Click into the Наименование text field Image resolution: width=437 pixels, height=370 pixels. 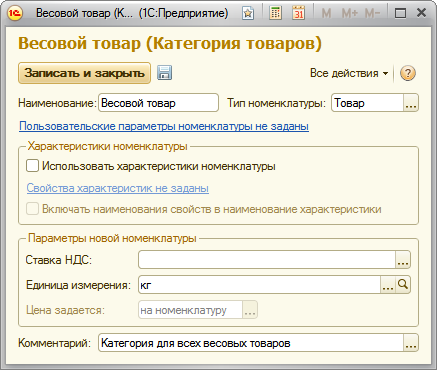point(158,103)
